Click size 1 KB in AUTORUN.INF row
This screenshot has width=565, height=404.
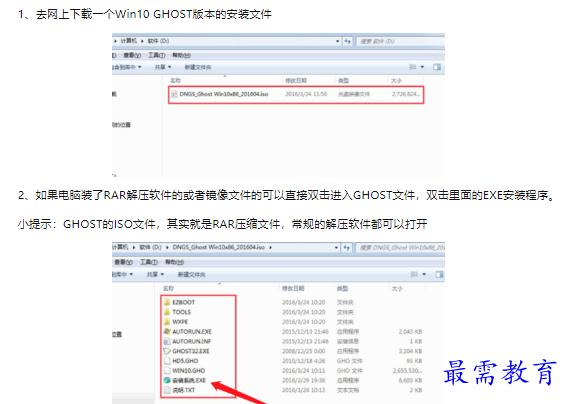[415, 341]
